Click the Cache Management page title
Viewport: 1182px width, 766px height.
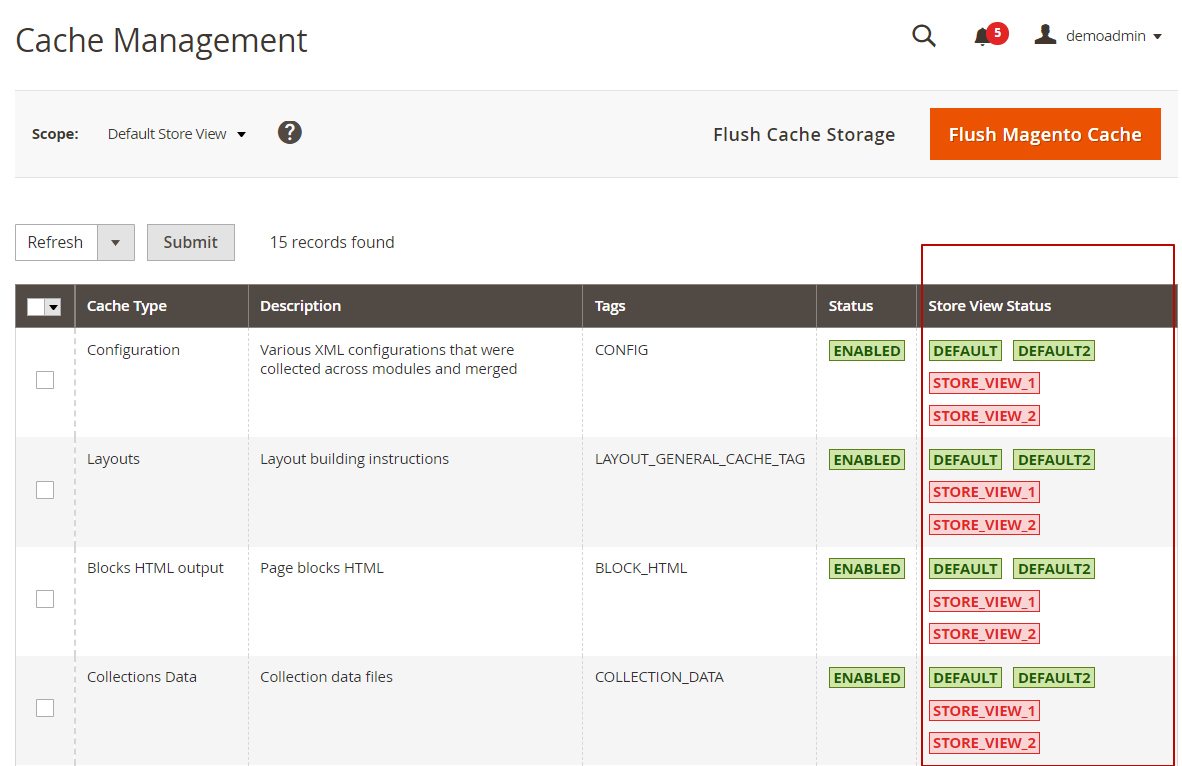point(161,40)
